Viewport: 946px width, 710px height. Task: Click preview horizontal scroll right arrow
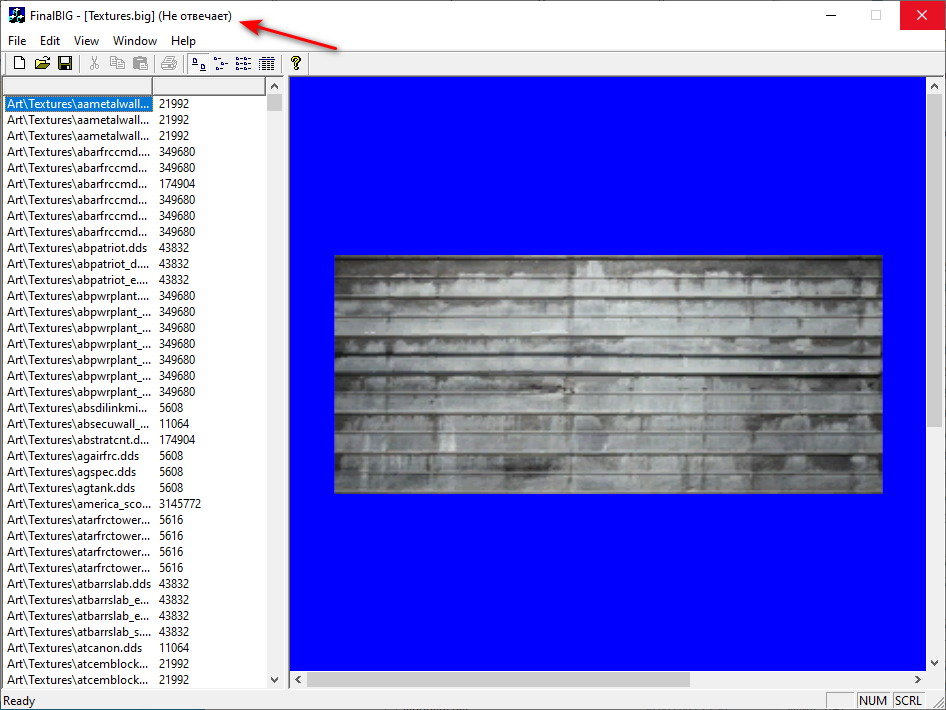click(x=918, y=679)
